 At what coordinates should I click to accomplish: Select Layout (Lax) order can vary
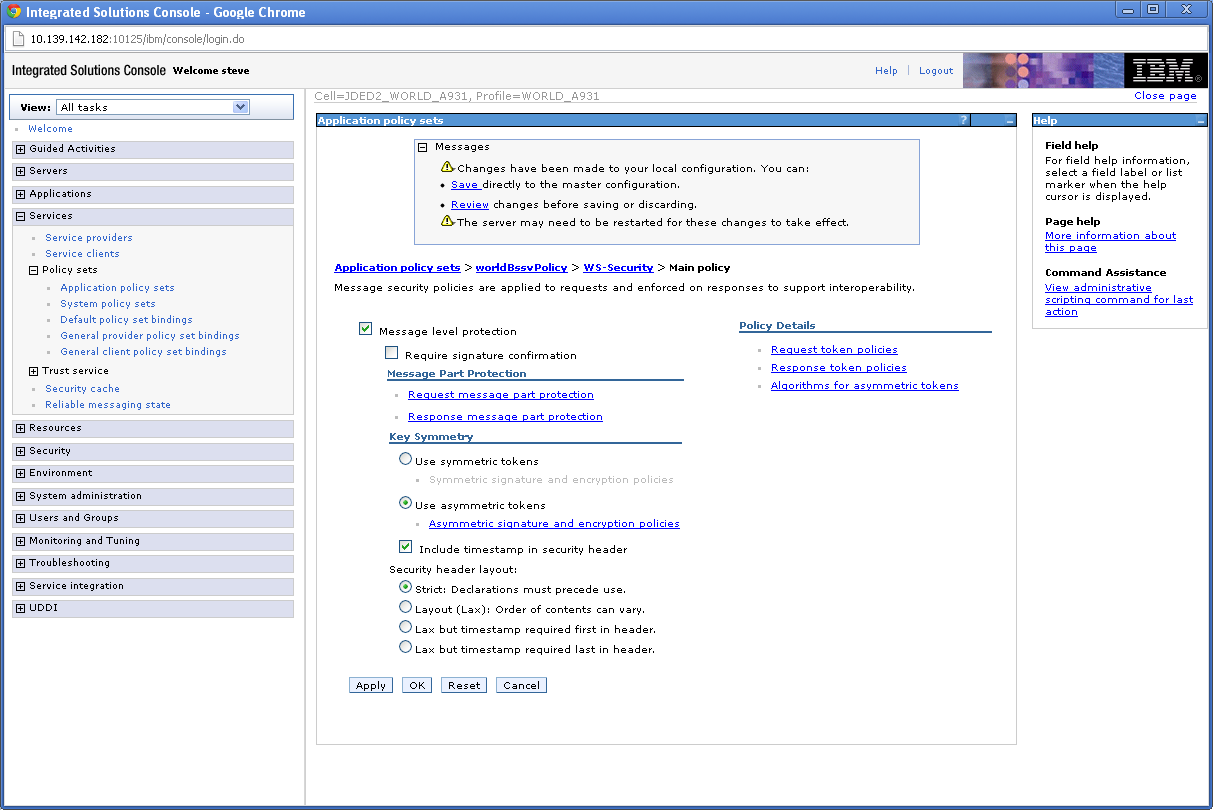(x=405, y=607)
